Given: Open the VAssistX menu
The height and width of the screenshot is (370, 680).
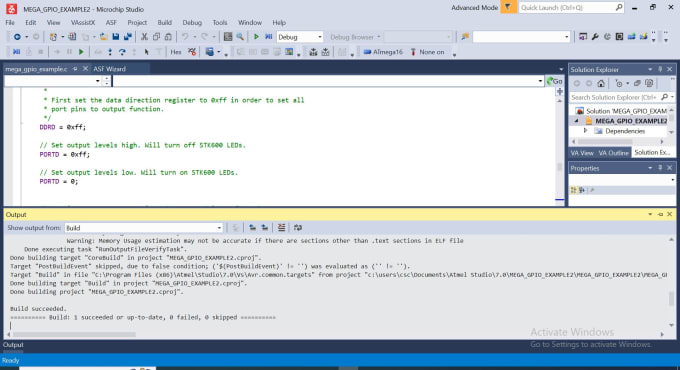Looking at the screenshot, I should coord(83,23).
